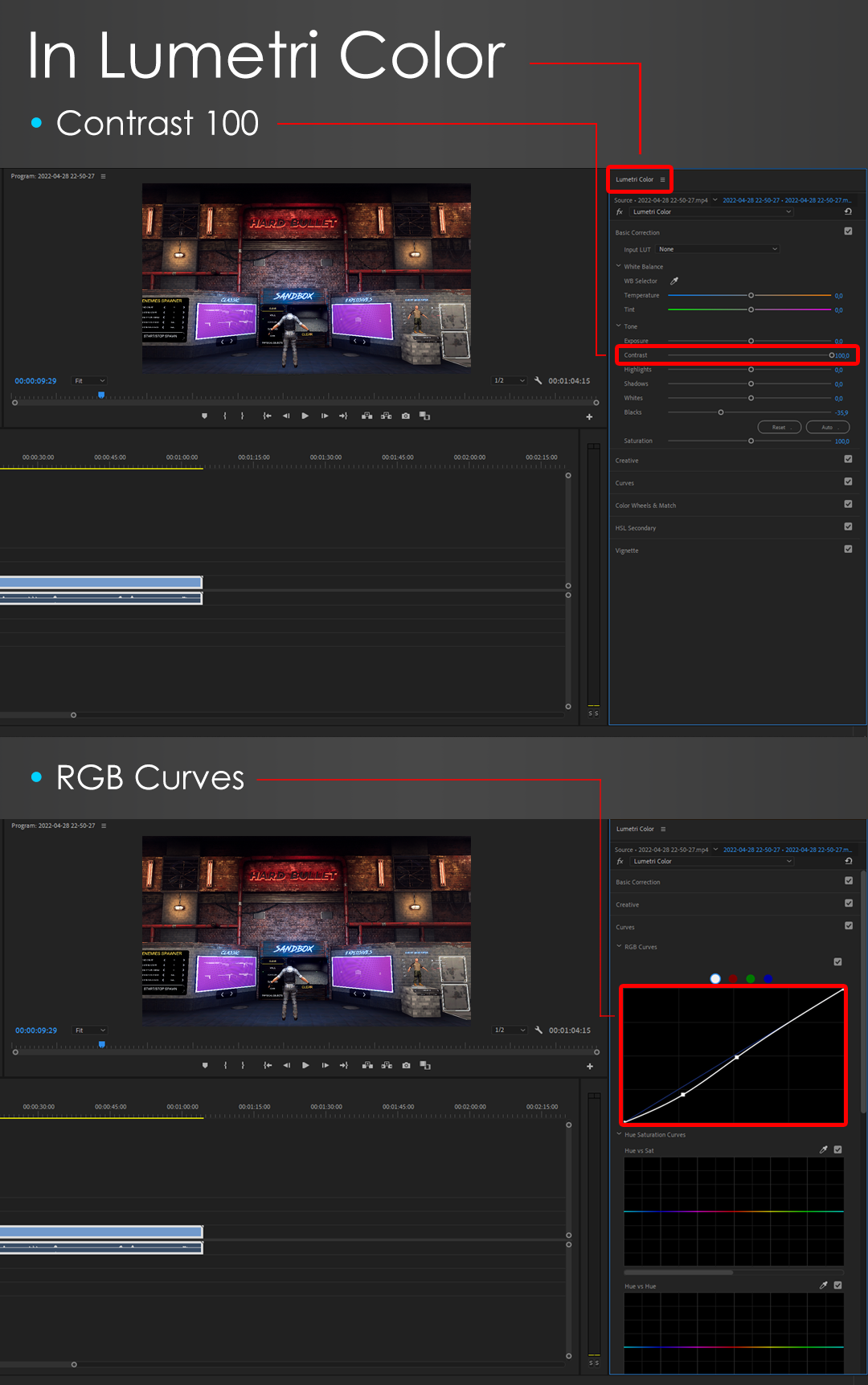Open lower Lumetri Color effect dropdown
The width and height of the screenshot is (868, 1385).
[x=713, y=861]
